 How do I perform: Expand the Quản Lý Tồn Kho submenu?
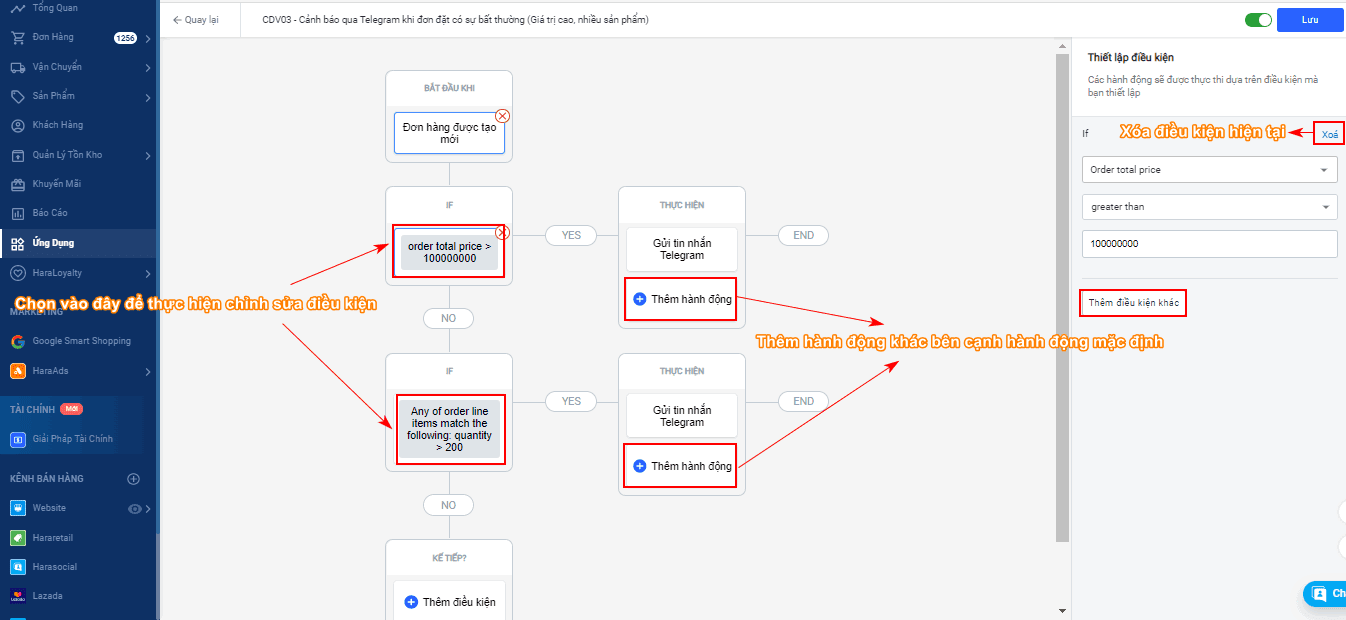tap(148, 155)
